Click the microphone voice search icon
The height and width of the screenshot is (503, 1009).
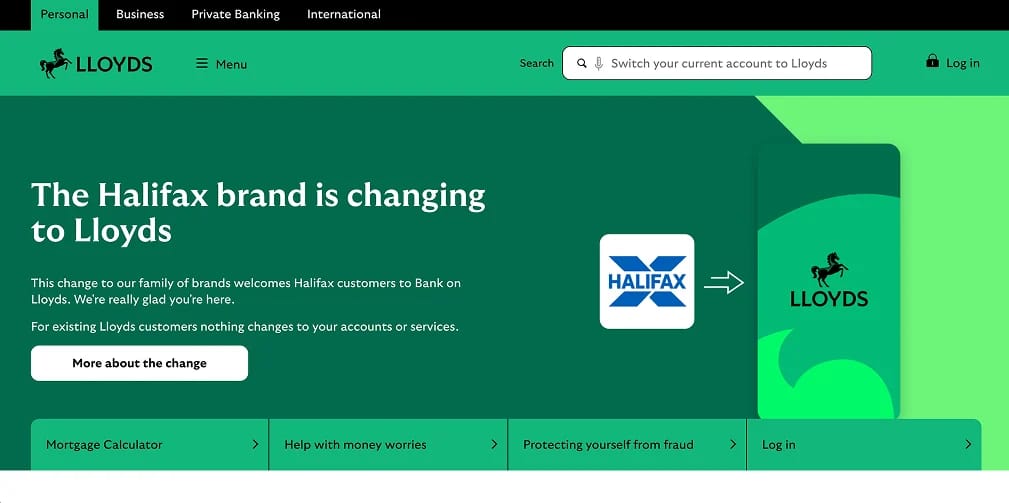coord(598,63)
